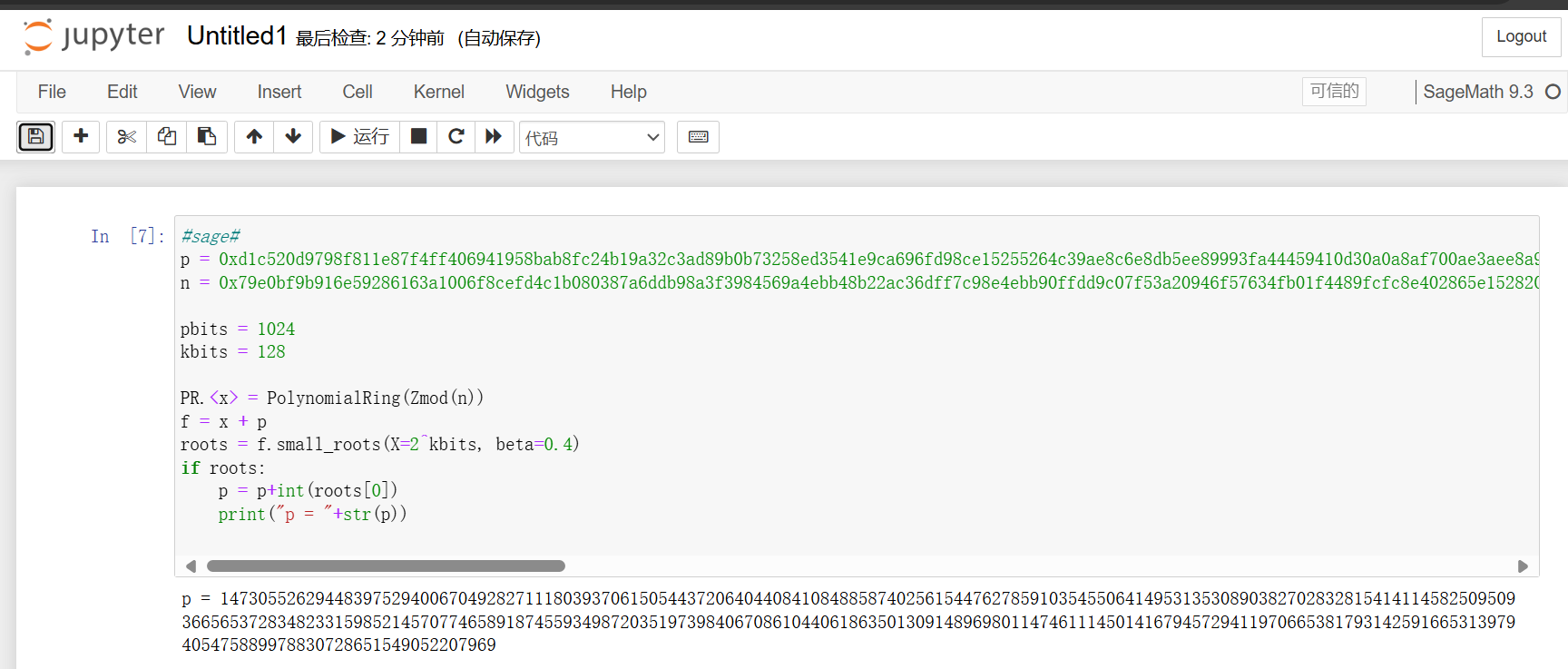Save and checkpoint the notebook
The height and width of the screenshot is (669, 1568).
pos(36,137)
